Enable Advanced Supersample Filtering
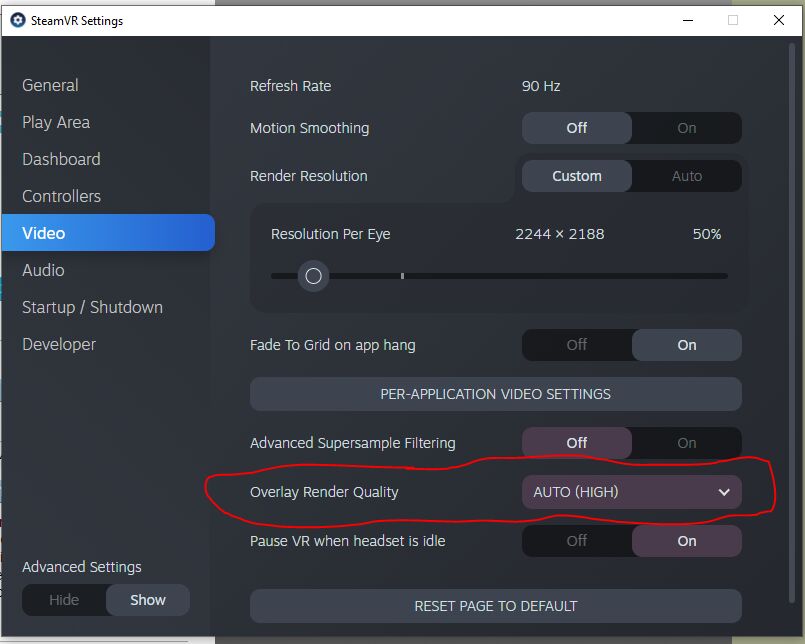This screenshot has width=805, height=644. [686, 443]
